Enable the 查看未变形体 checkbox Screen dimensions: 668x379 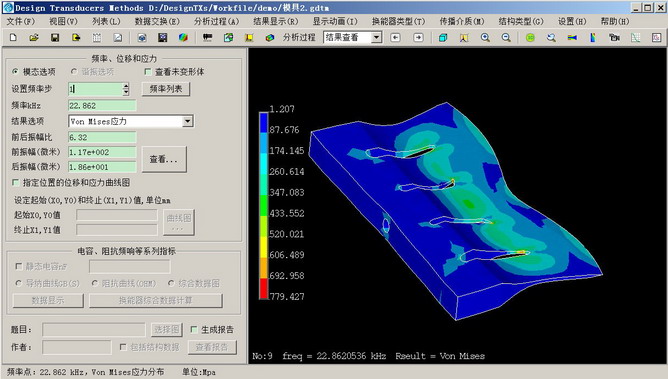(148, 72)
